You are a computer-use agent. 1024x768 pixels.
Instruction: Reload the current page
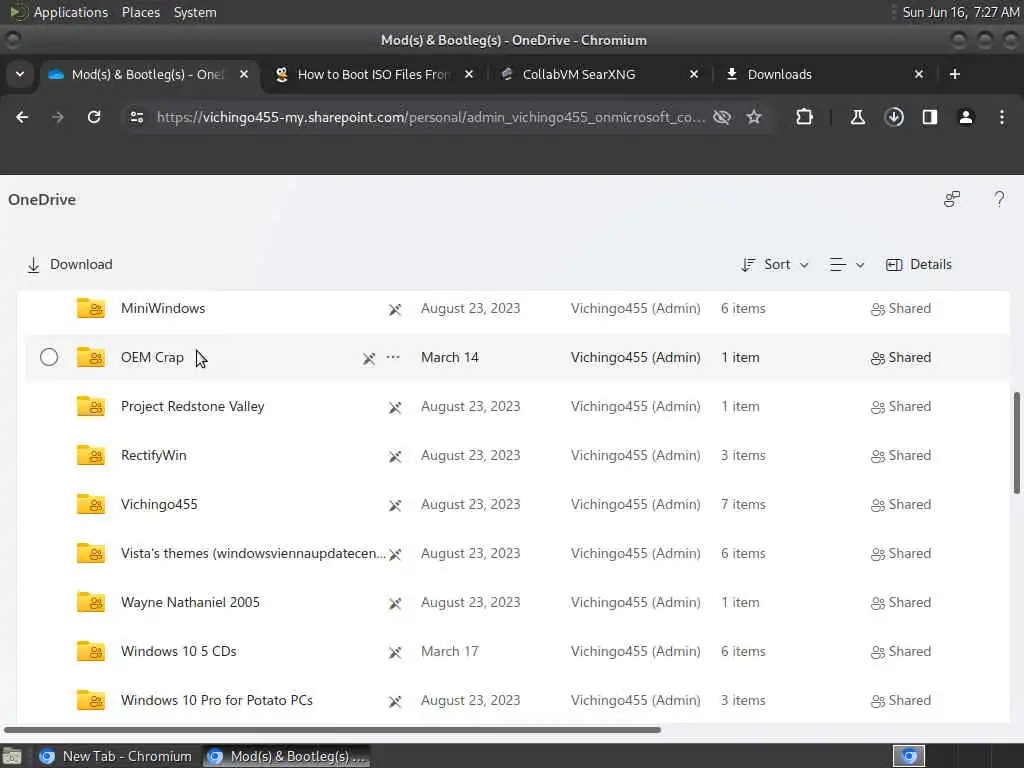tap(94, 117)
